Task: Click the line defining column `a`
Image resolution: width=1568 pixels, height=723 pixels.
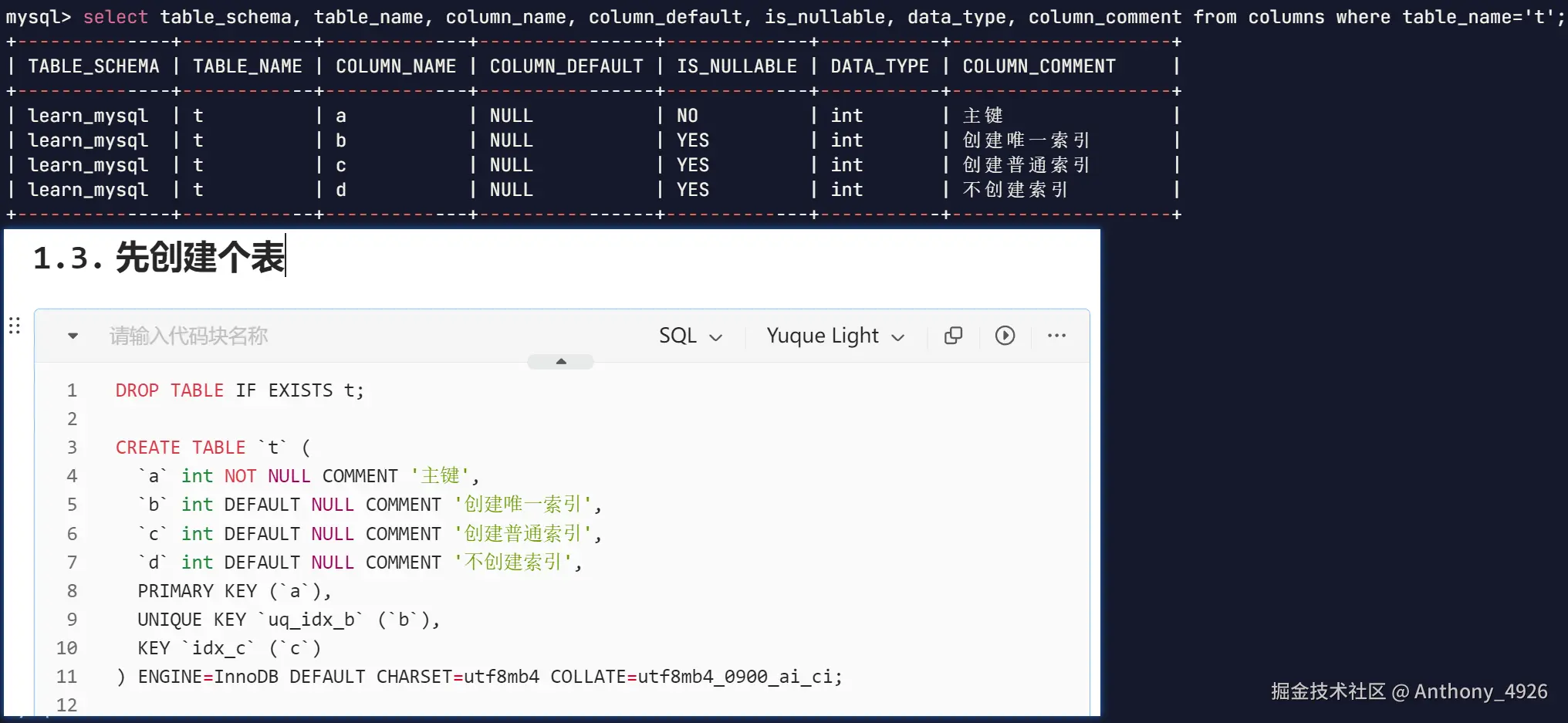Action: tap(309, 476)
